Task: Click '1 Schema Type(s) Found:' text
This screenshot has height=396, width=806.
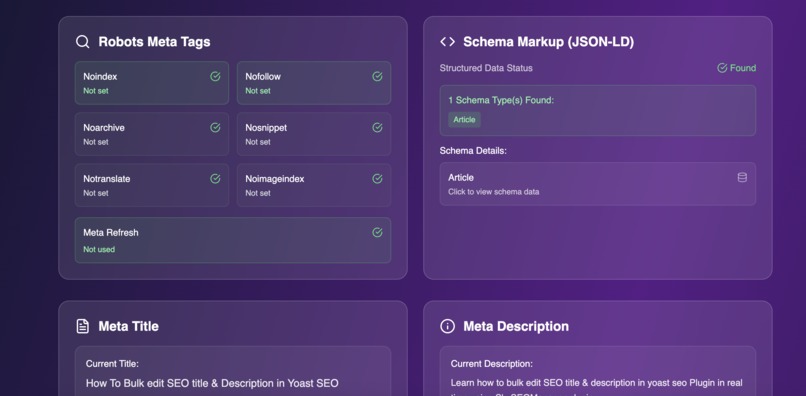Action: coord(501,100)
